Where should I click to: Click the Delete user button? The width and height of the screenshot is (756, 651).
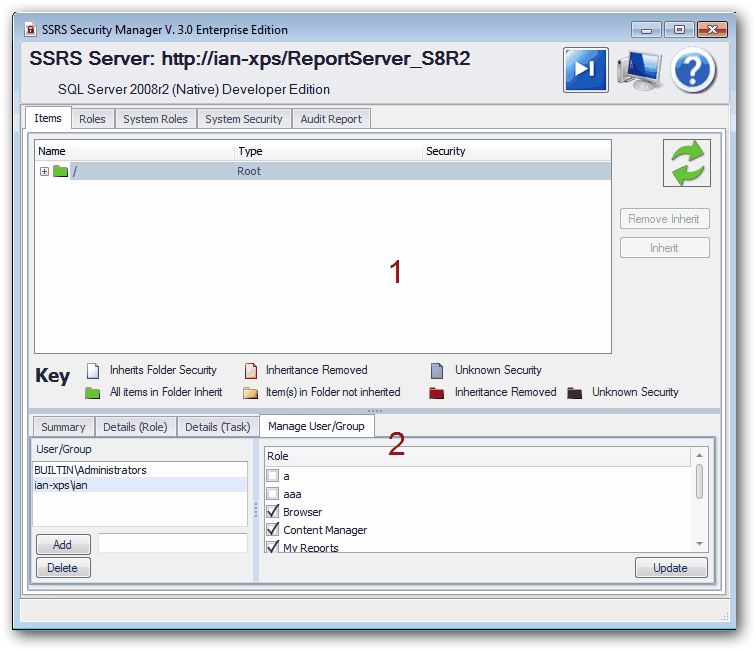tap(63, 568)
